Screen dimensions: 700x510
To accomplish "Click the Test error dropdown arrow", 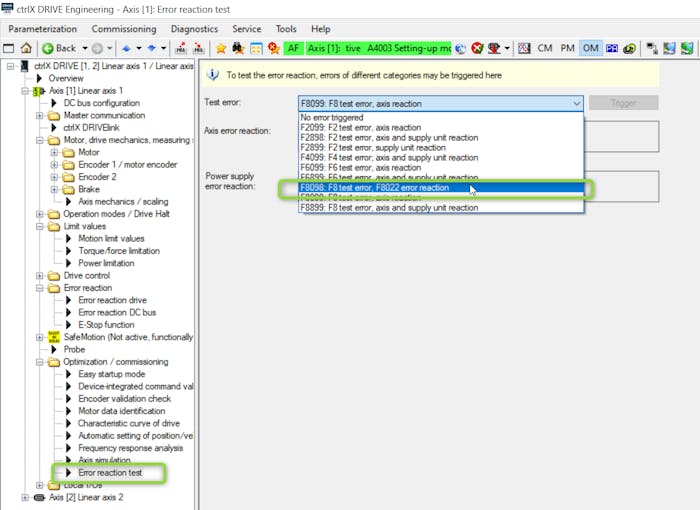I will coord(576,103).
